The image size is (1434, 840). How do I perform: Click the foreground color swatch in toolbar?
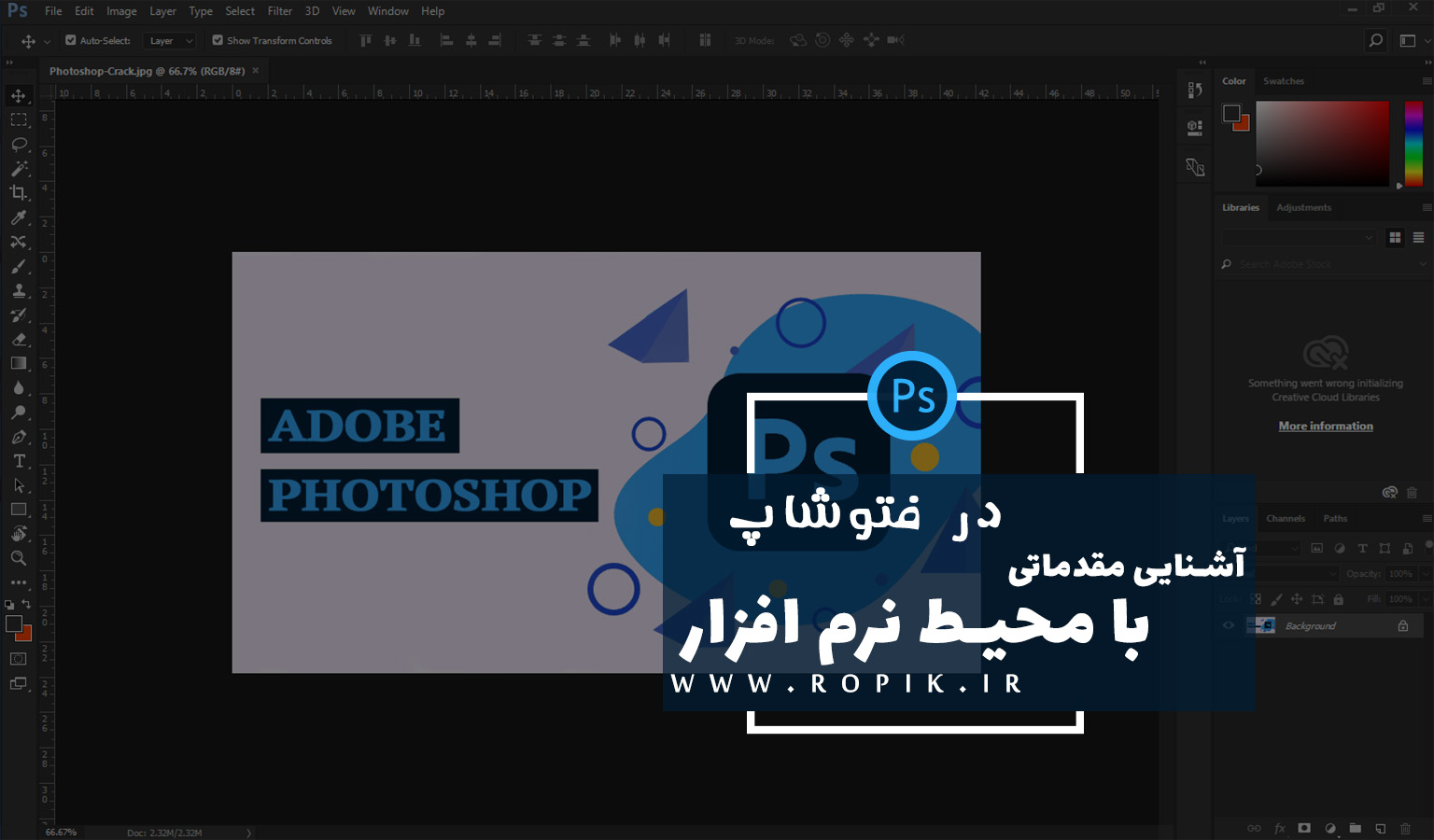(x=13, y=624)
